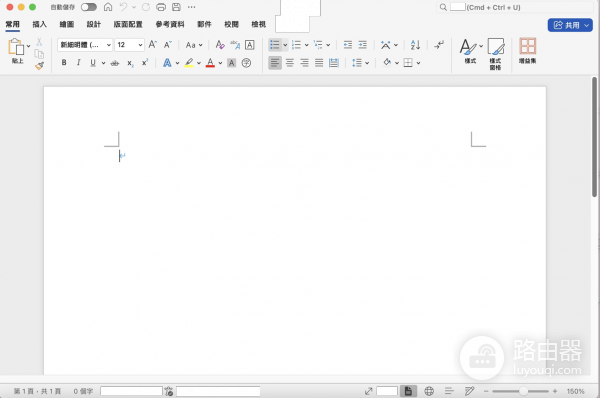Image resolution: width=600 pixels, height=398 pixels.
Task: Open the numbered list dropdown arrow
Action: [x=307, y=45]
